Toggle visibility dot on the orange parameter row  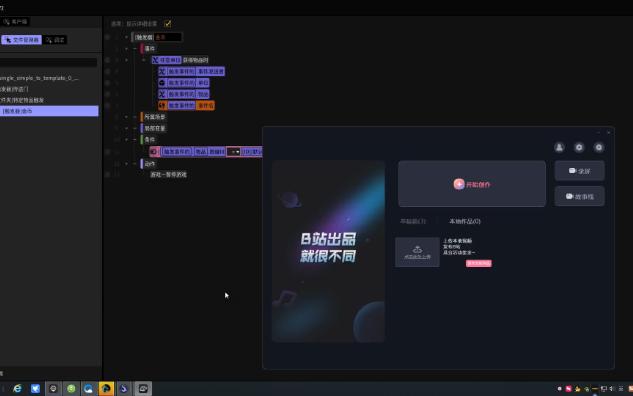pos(107,105)
